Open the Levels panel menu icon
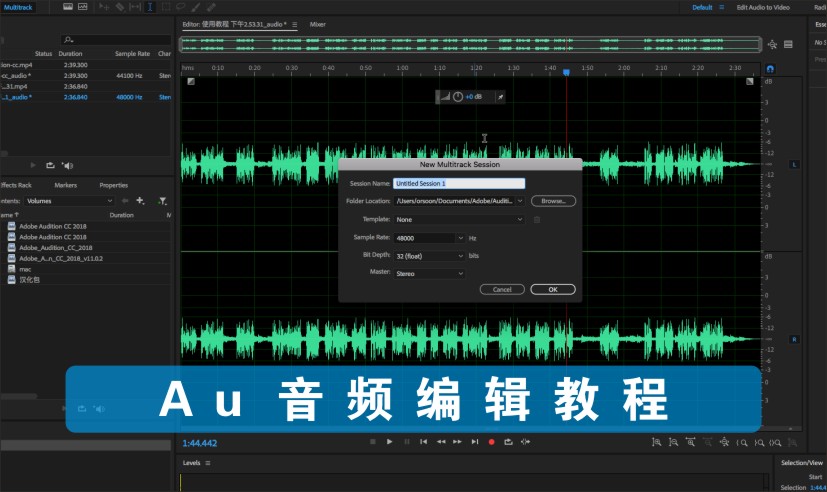 [208, 463]
